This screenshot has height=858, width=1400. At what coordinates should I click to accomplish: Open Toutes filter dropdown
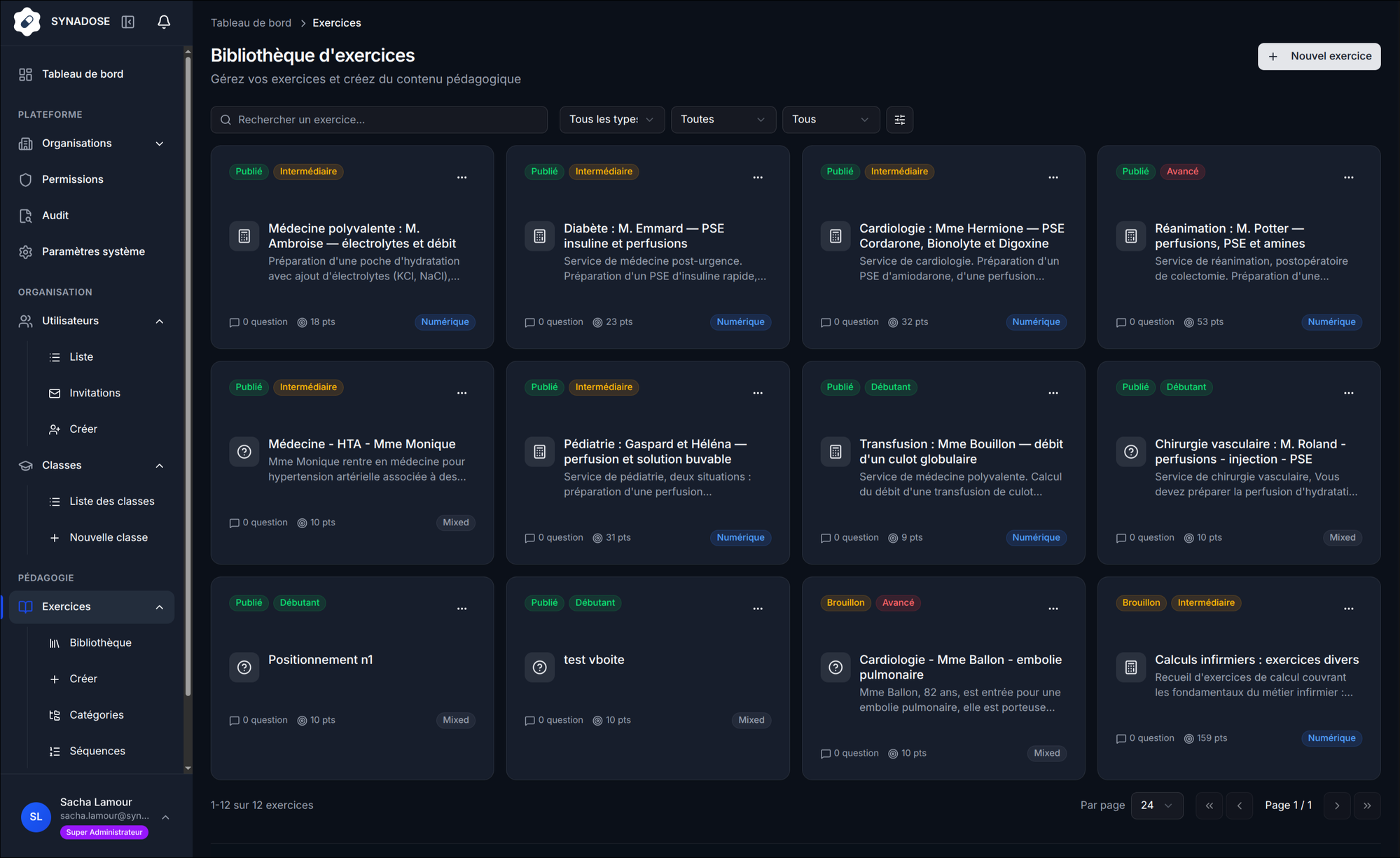(x=723, y=120)
